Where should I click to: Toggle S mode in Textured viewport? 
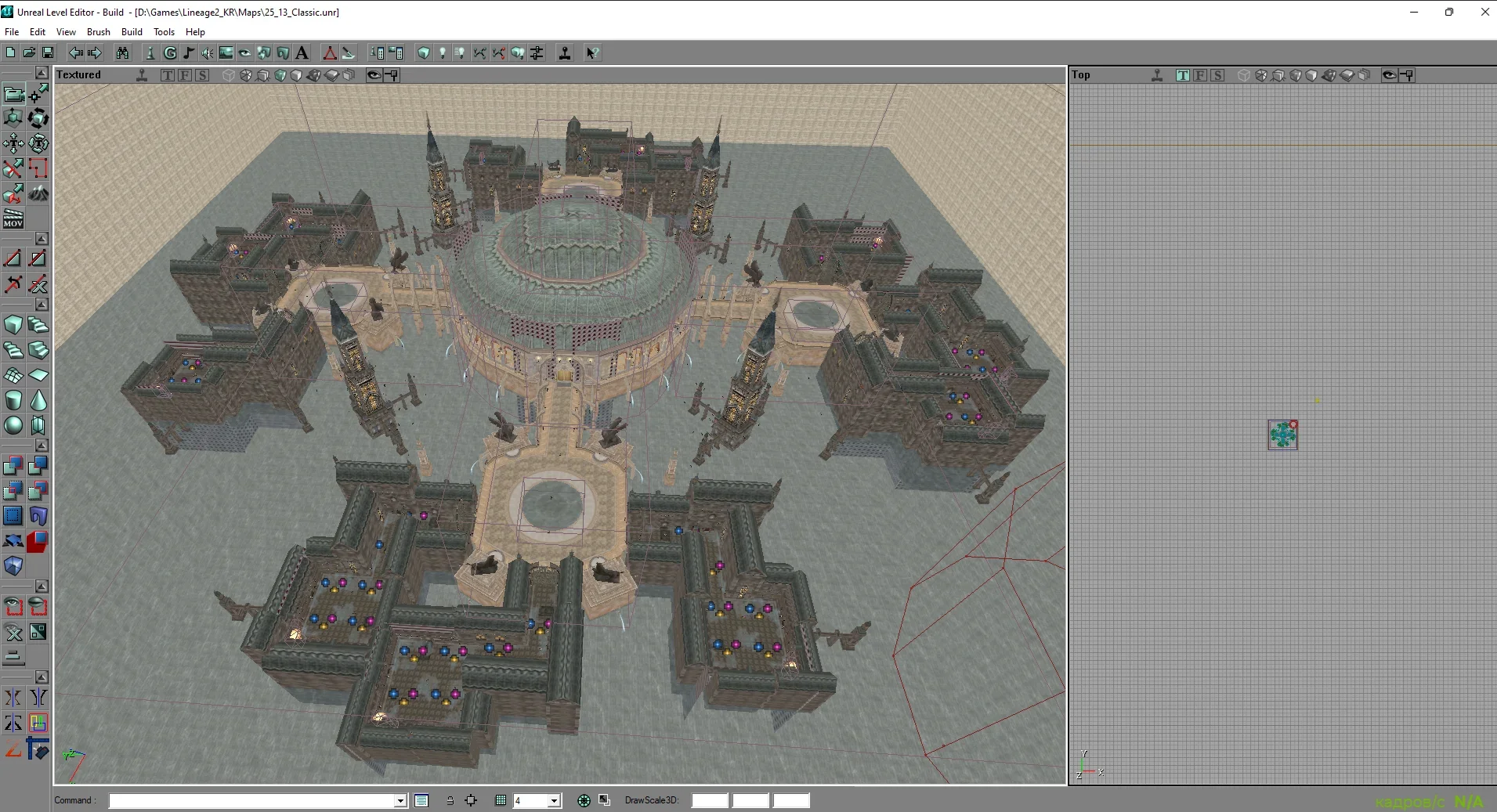click(x=202, y=75)
